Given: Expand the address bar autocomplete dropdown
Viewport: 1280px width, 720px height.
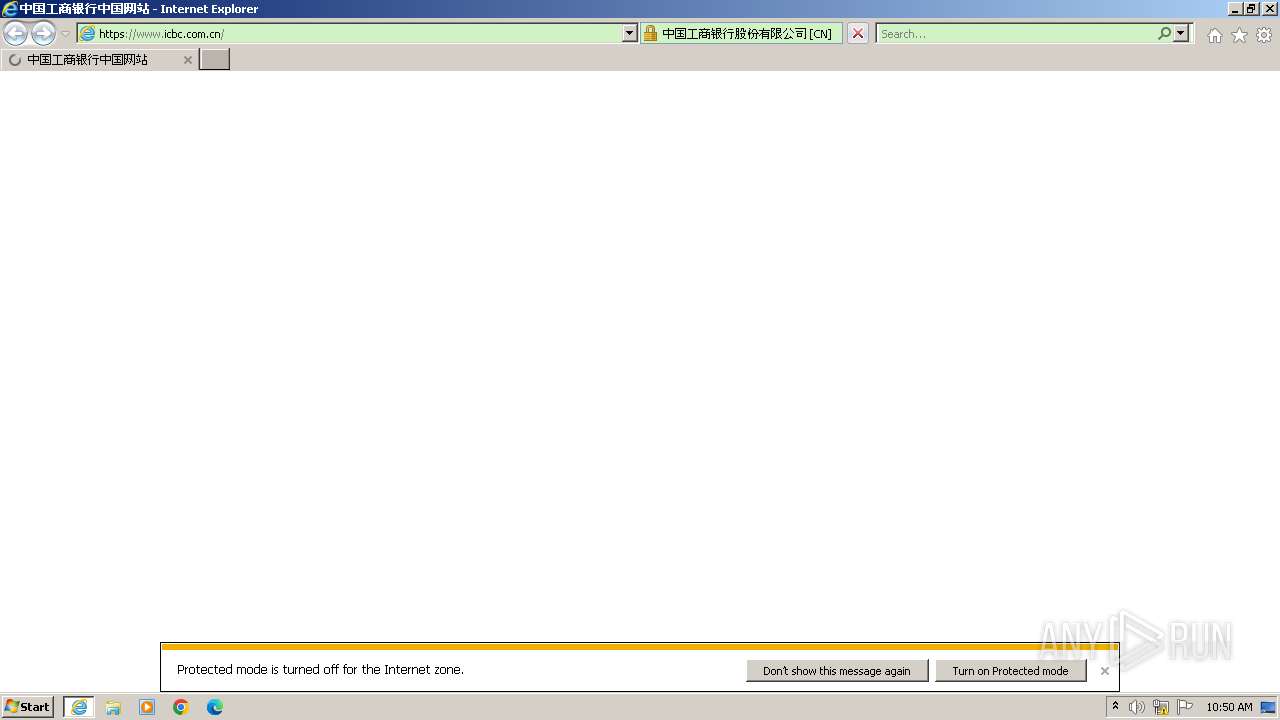Looking at the screenshot, I should coord(629,33).
